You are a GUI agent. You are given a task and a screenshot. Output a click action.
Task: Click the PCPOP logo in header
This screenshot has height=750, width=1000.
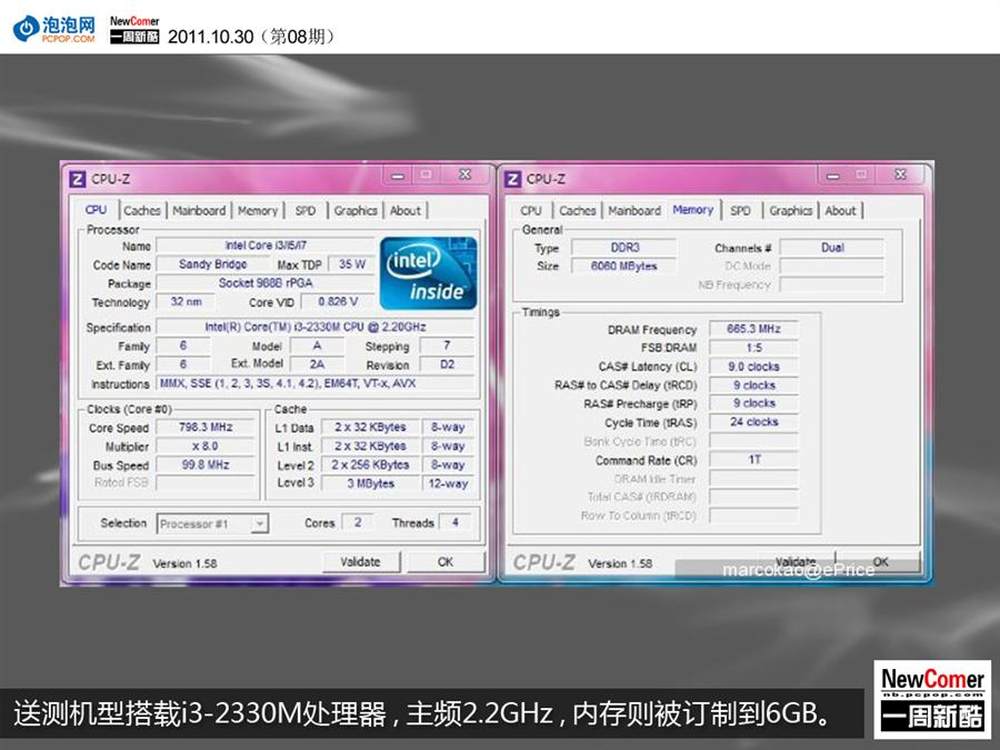[x=54, y=29]
